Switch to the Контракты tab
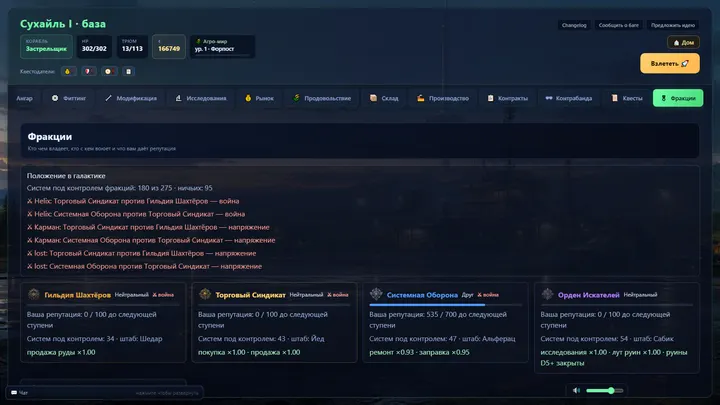720x405 pixels. tap(507, 98)
